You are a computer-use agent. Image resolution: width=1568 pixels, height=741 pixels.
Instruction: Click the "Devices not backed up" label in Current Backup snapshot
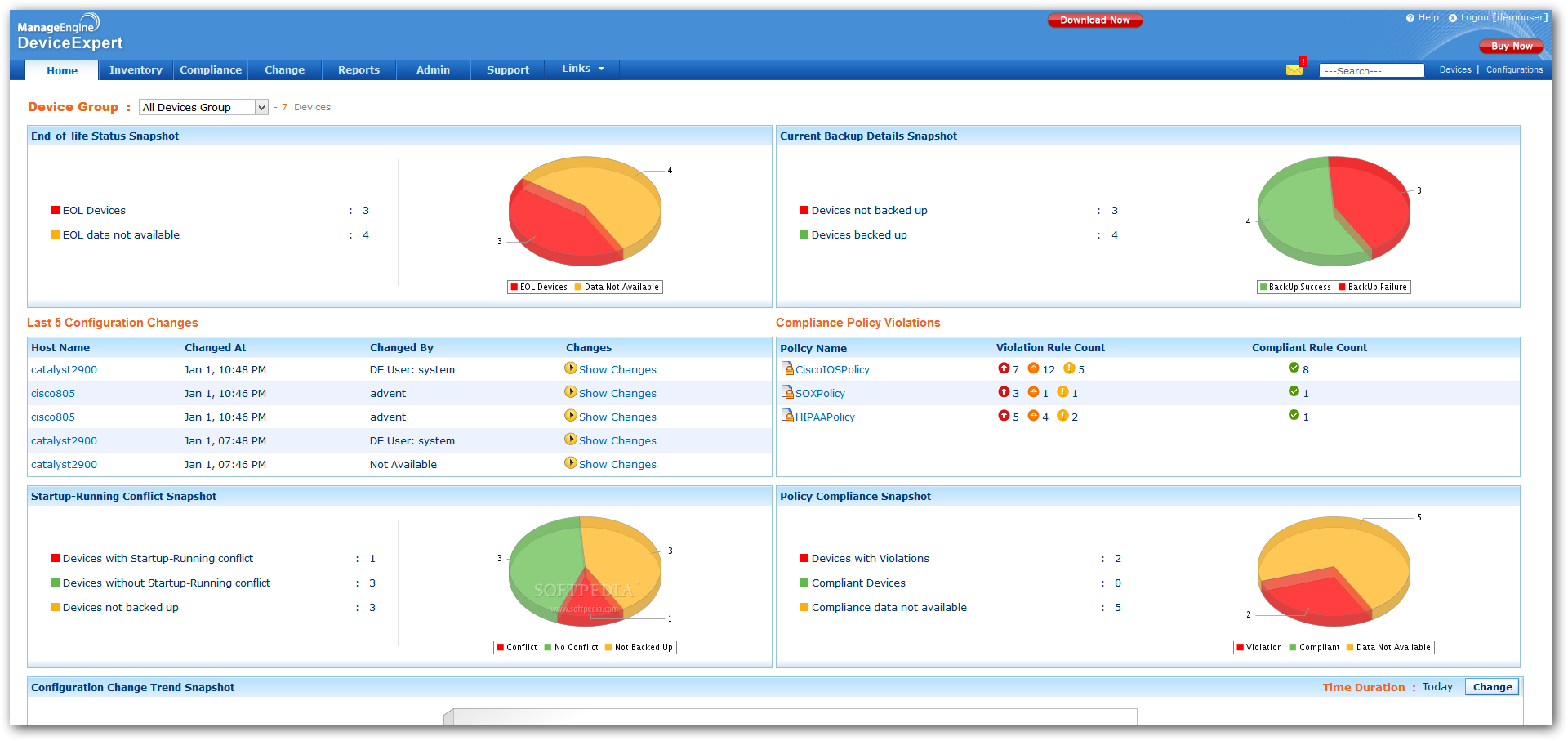[869, 211]
